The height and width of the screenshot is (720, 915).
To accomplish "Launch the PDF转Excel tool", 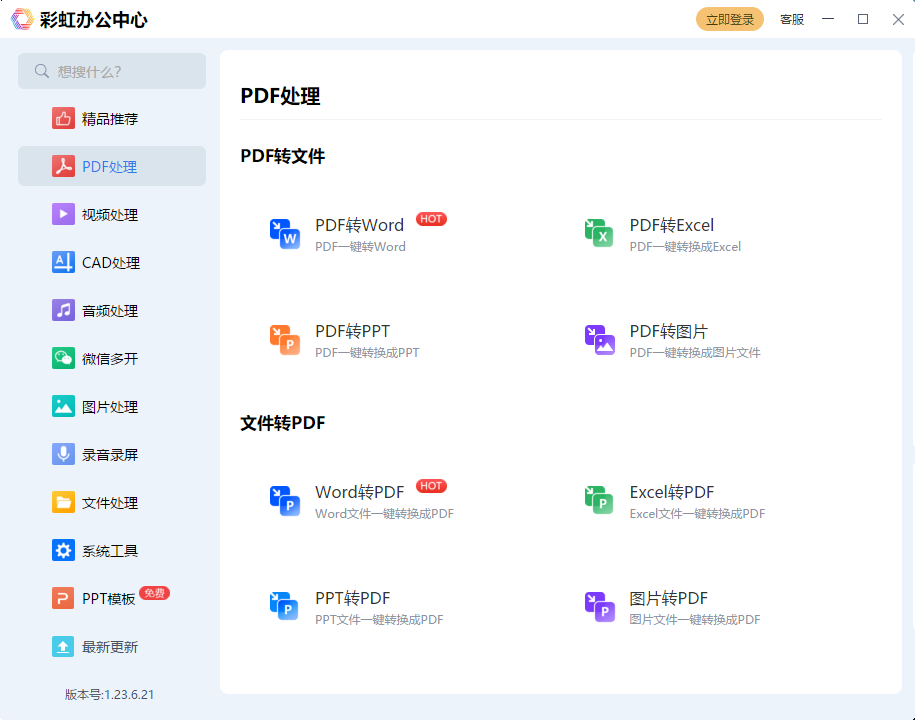I will click(x=672, y=225).
